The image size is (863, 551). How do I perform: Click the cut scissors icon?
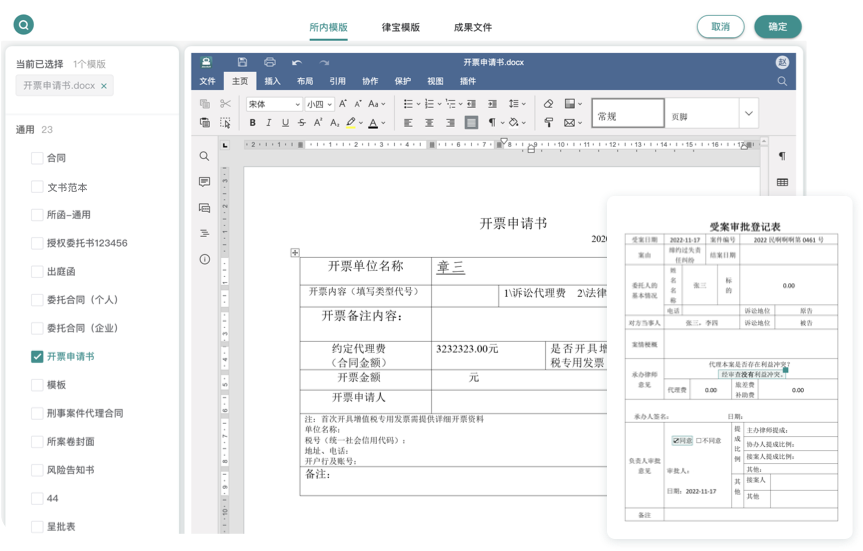(x=225, y=104)
